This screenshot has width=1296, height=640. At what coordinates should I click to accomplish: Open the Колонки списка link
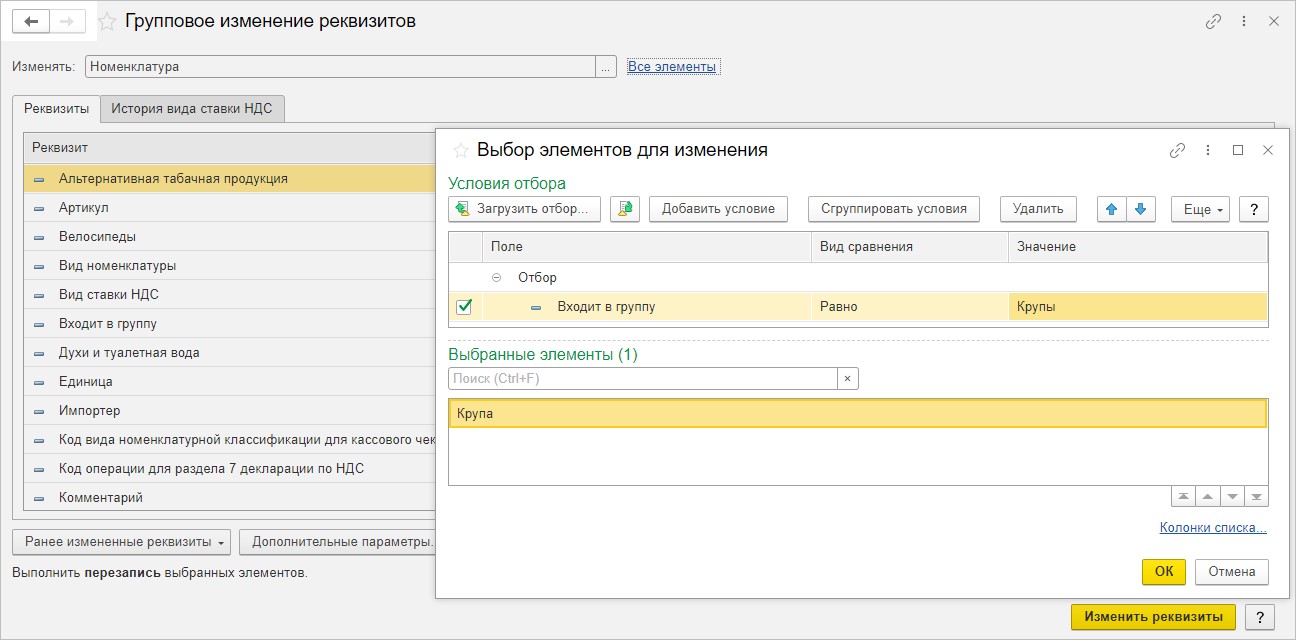(1213, 528)
